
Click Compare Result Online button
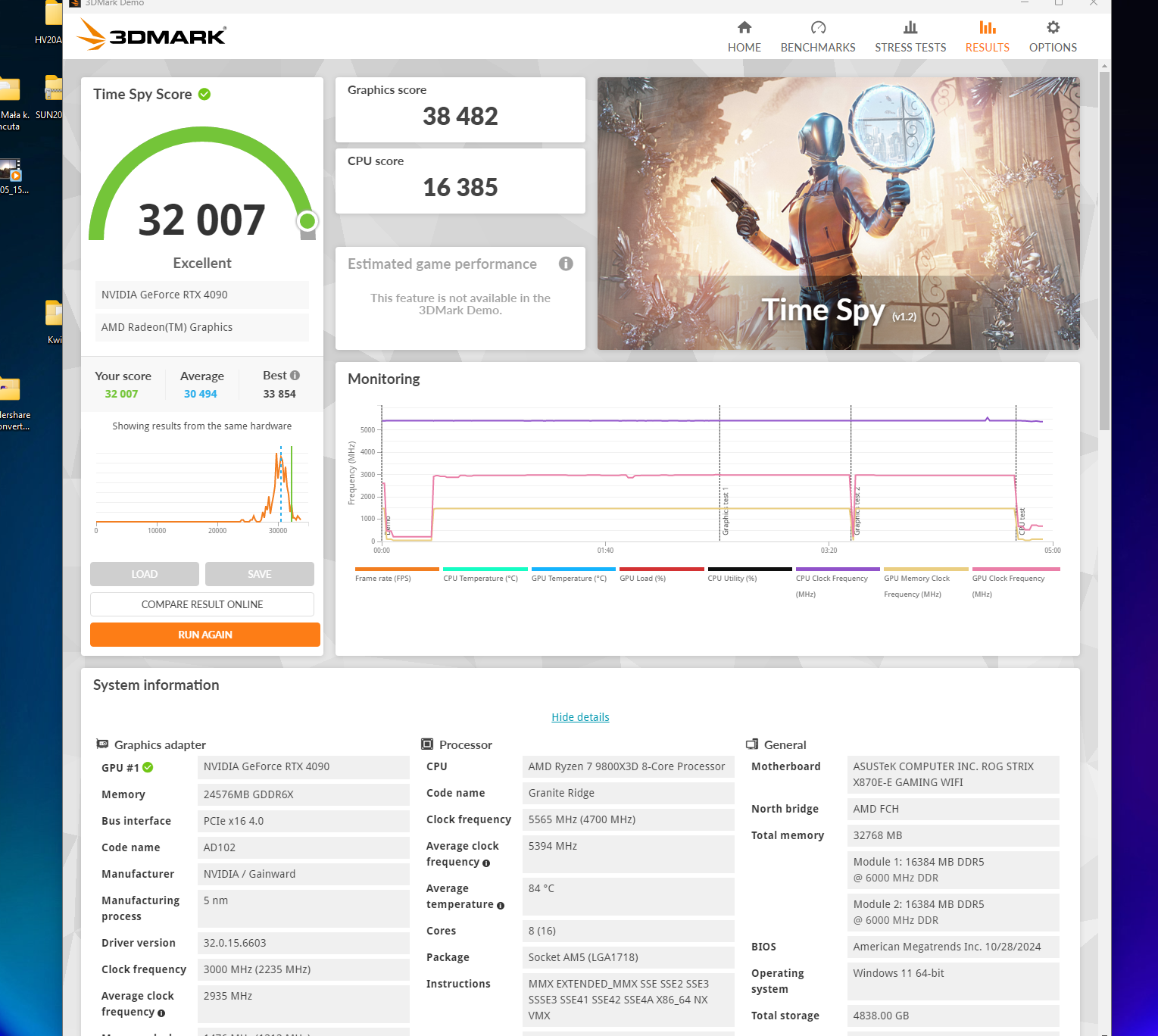pos(202,604)
